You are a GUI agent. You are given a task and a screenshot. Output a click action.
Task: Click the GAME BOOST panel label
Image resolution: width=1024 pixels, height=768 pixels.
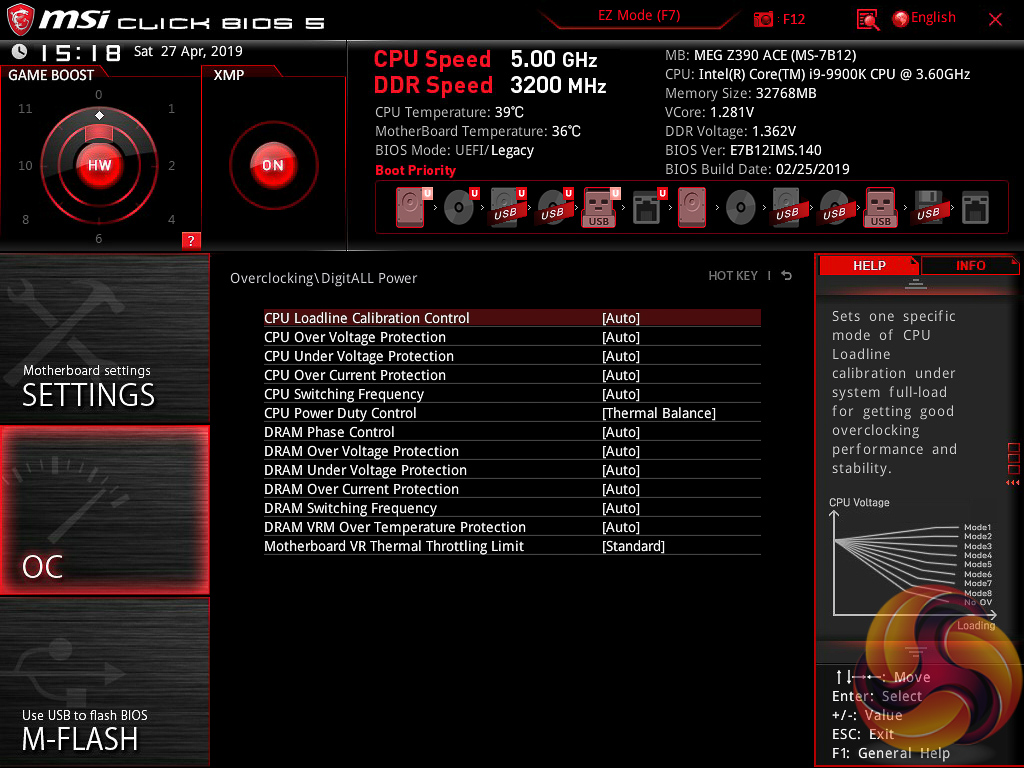51,75
